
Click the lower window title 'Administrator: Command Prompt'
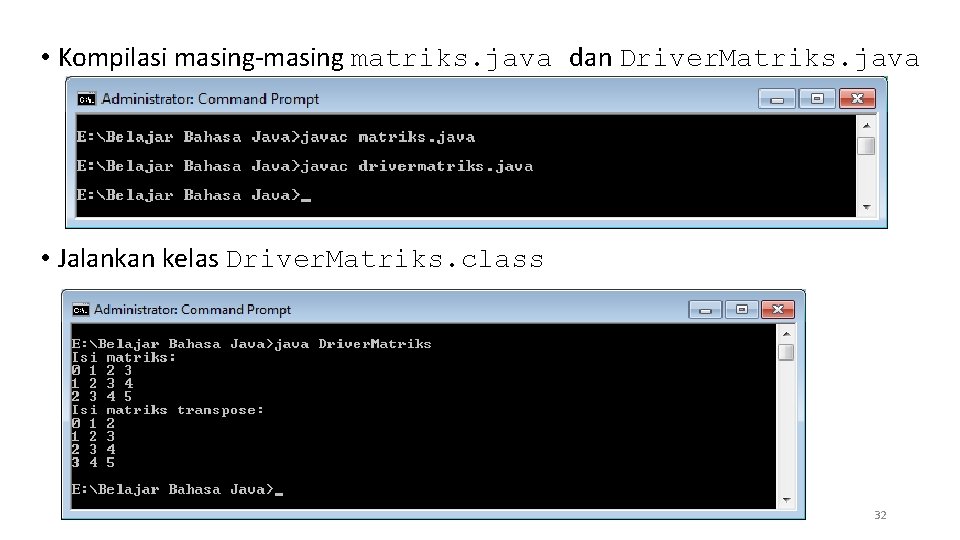click(192, 309)
